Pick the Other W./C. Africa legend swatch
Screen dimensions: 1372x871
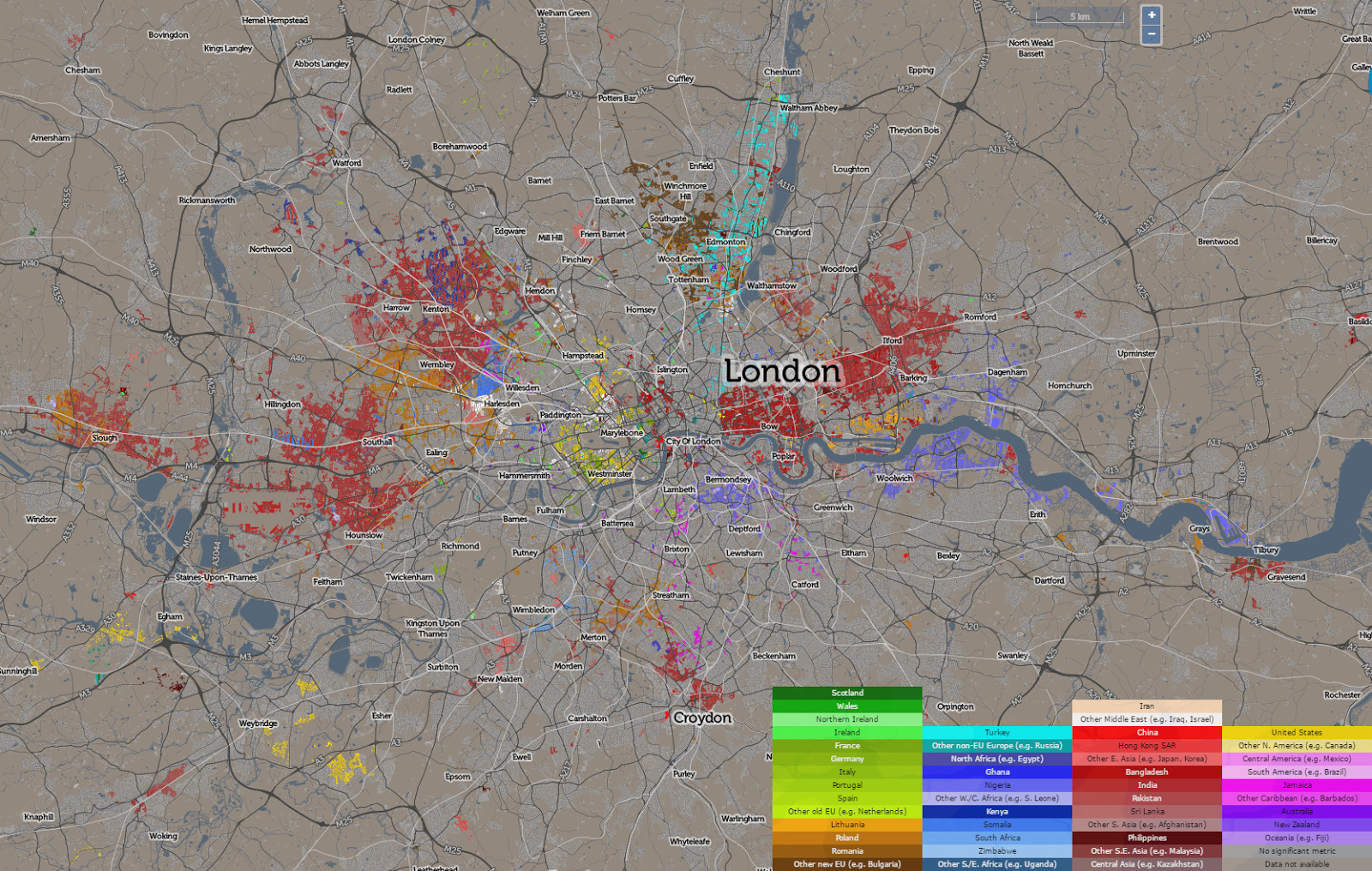pyautogui.click(x=997, y=798)
